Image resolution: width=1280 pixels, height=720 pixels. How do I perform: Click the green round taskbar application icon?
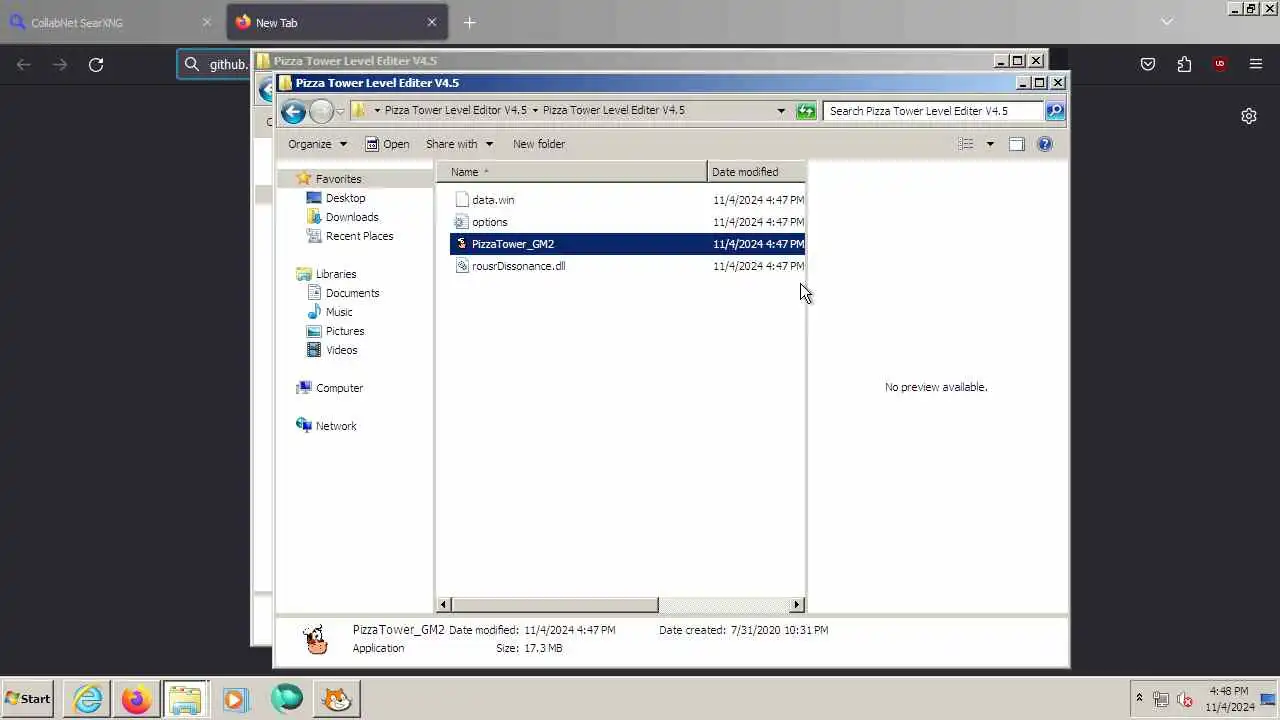(287, 698)
